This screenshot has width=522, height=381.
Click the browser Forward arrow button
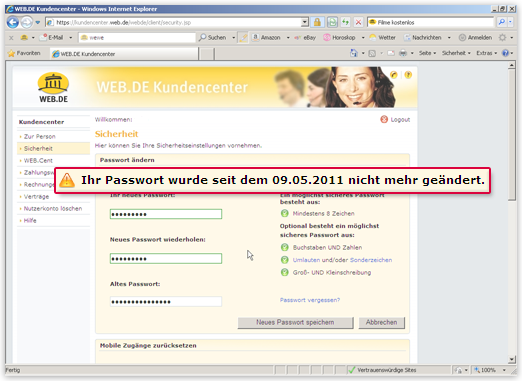pyautogui.click(x=27, y=22)
